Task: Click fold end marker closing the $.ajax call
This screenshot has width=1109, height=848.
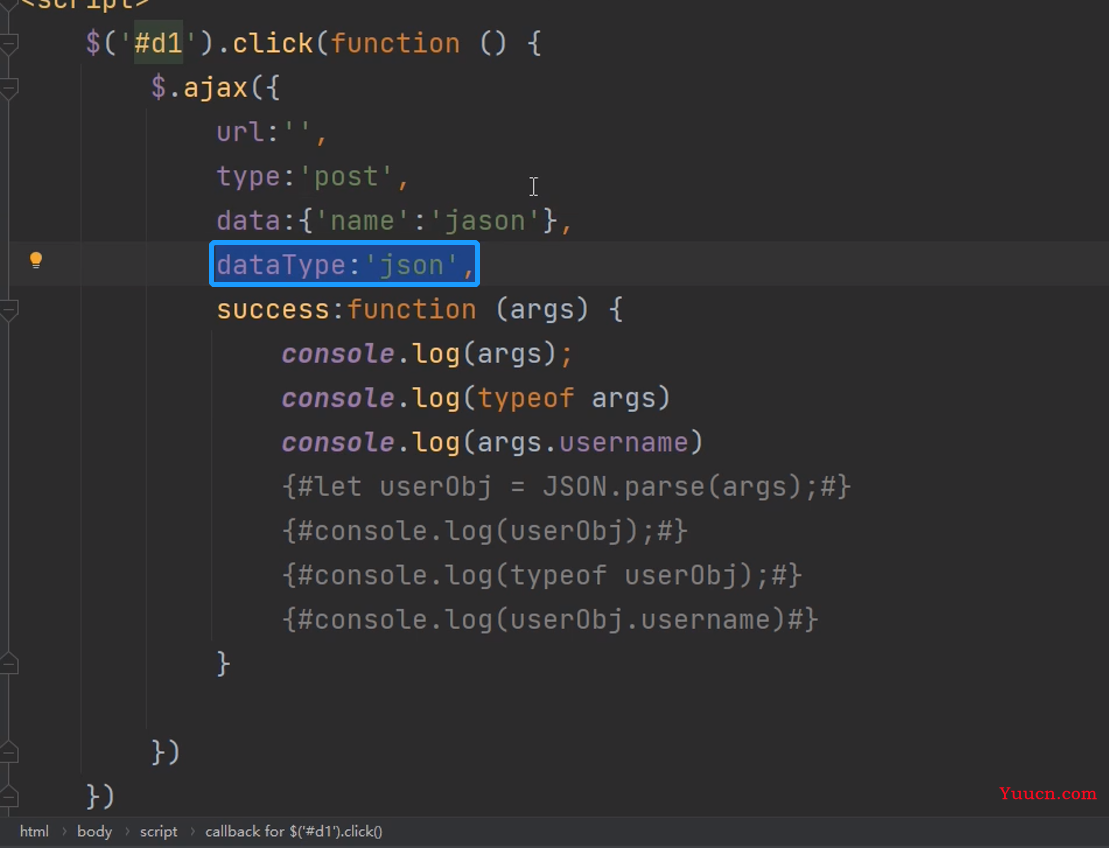Action: tap(8, 752)
